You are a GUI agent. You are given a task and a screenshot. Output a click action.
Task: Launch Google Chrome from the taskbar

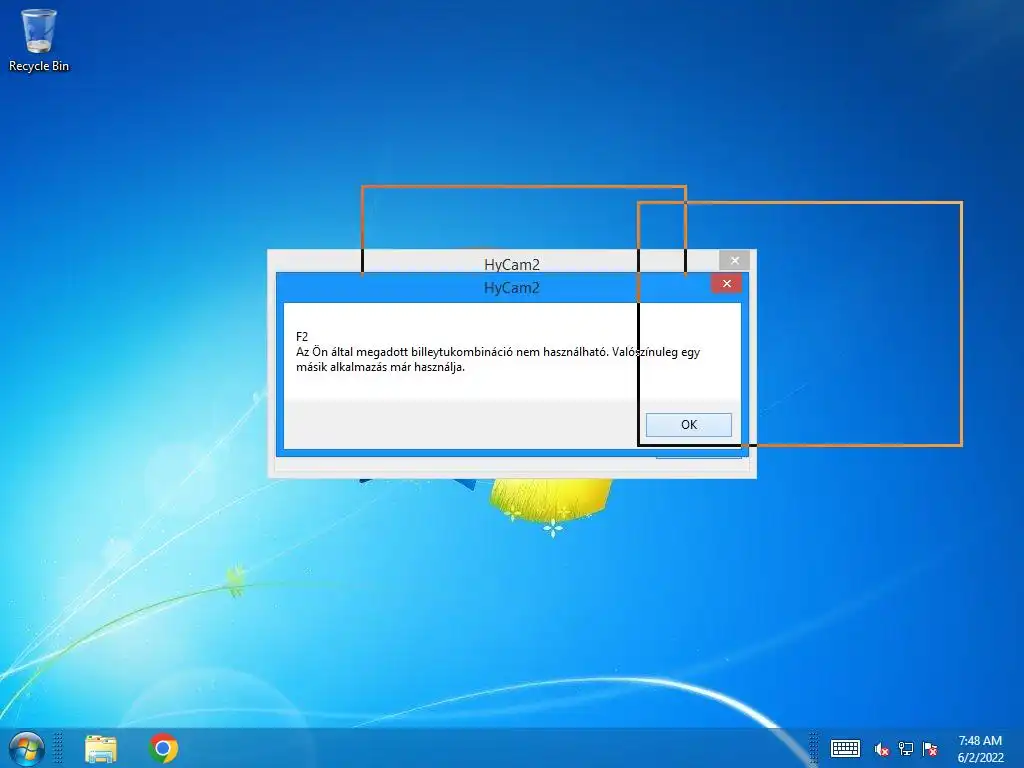point(163,748)
